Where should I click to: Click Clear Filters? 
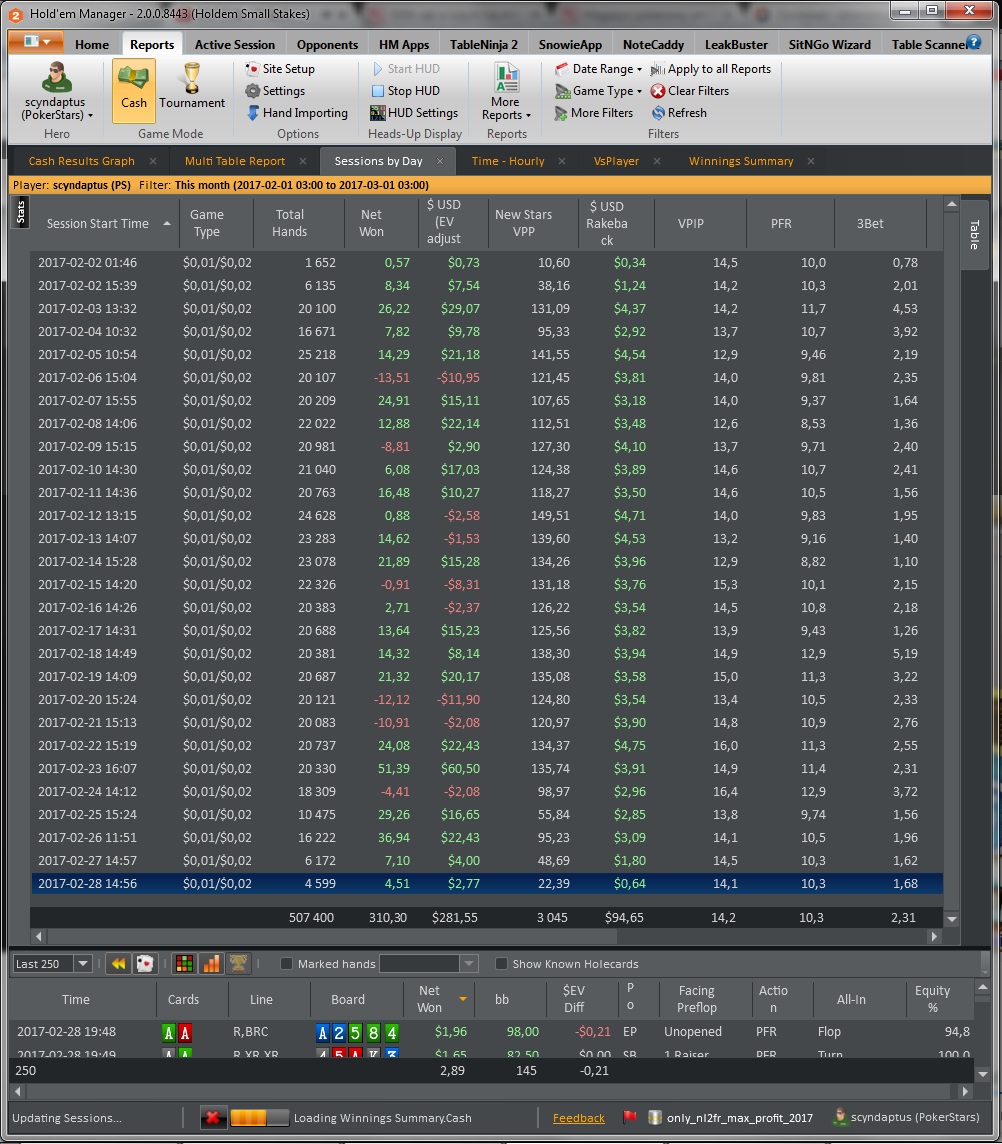point(690,90)
